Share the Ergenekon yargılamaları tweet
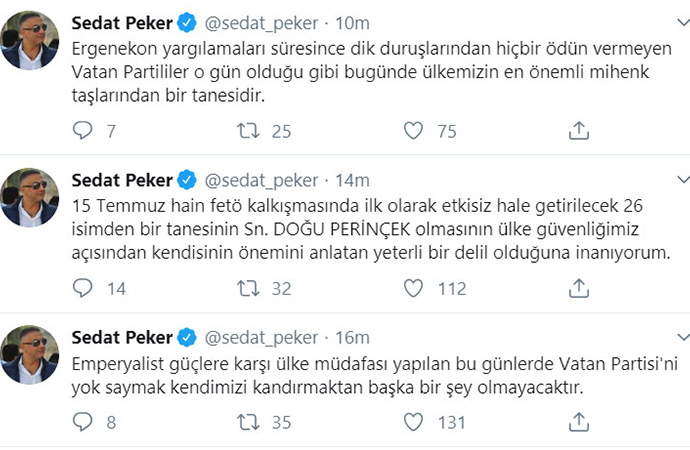Screen dimensions: 690x450 pyautogui.click(x=578, y=131)
